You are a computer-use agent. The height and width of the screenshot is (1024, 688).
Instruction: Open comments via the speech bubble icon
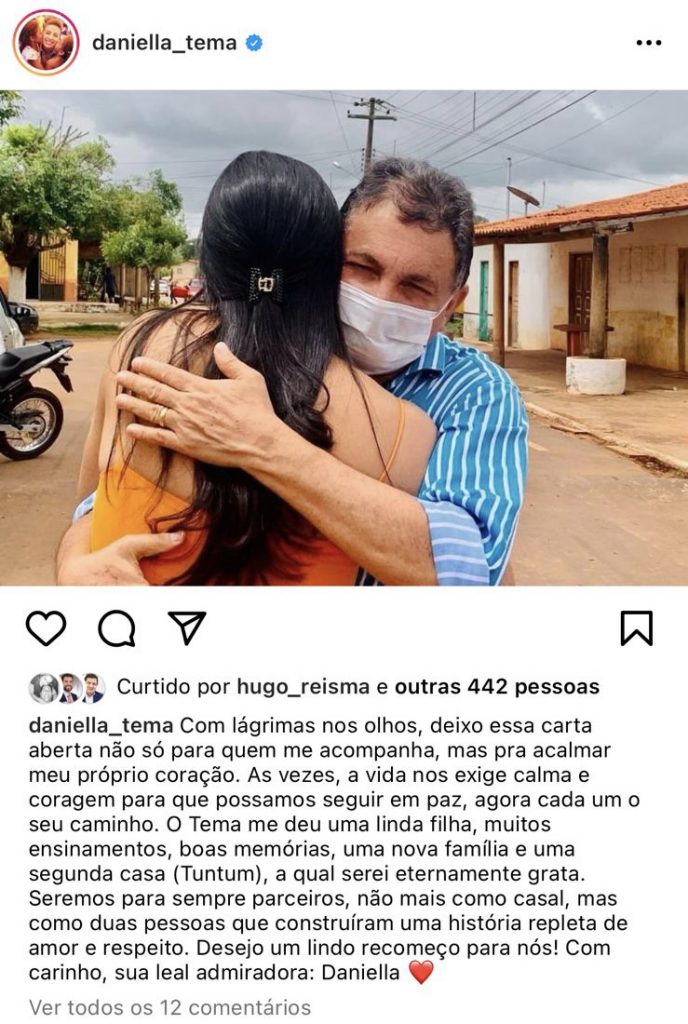tap(117, 628)
